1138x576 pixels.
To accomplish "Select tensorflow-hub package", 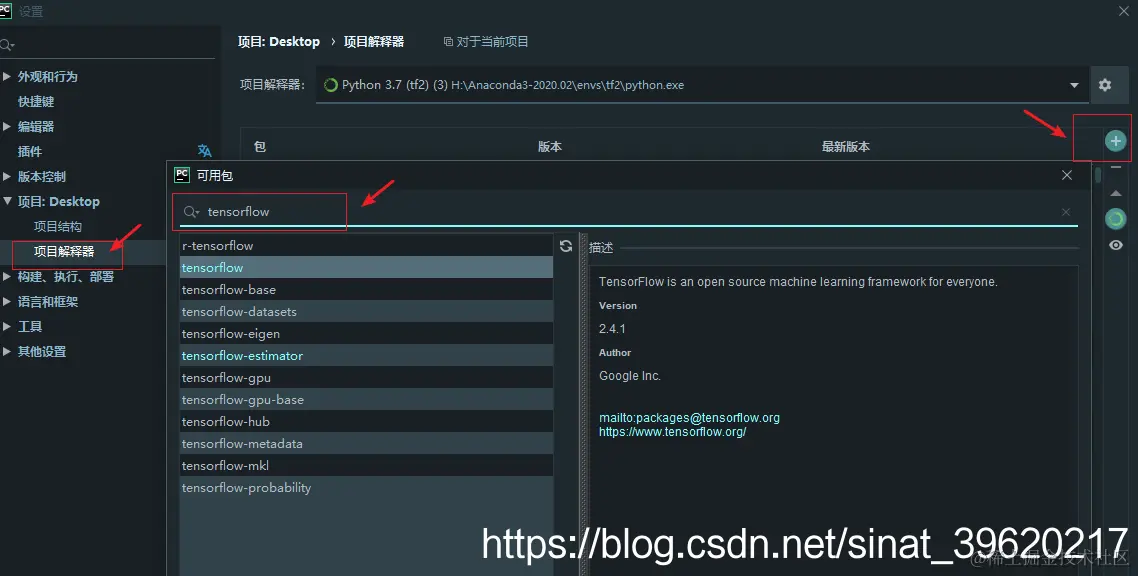I will click(x=367, y=421).
